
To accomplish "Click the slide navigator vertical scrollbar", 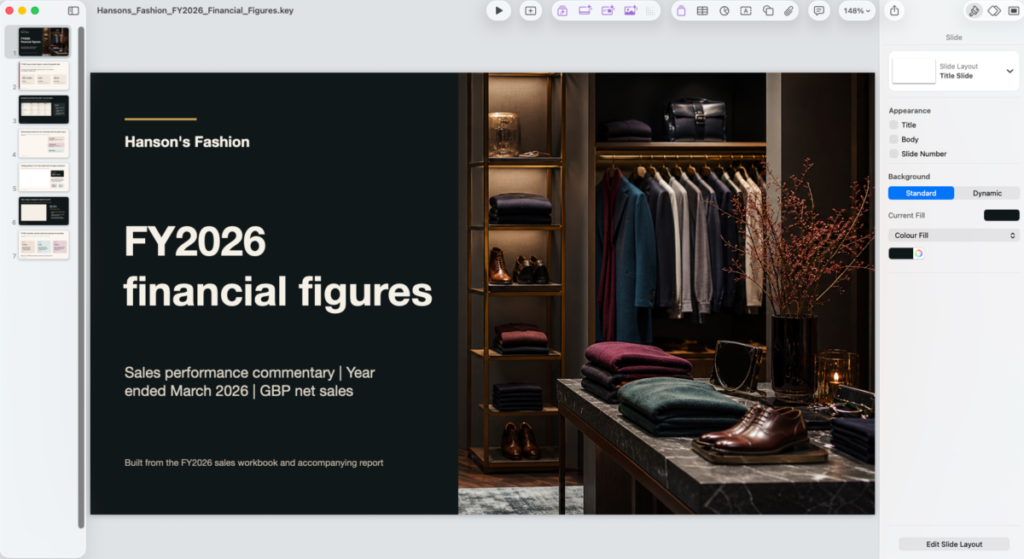I will coord(81,278).
